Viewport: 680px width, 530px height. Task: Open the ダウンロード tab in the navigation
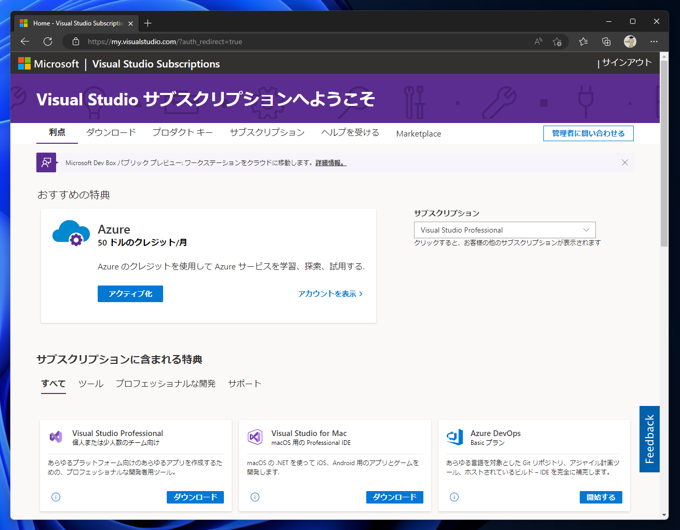(x=111, y=133)
